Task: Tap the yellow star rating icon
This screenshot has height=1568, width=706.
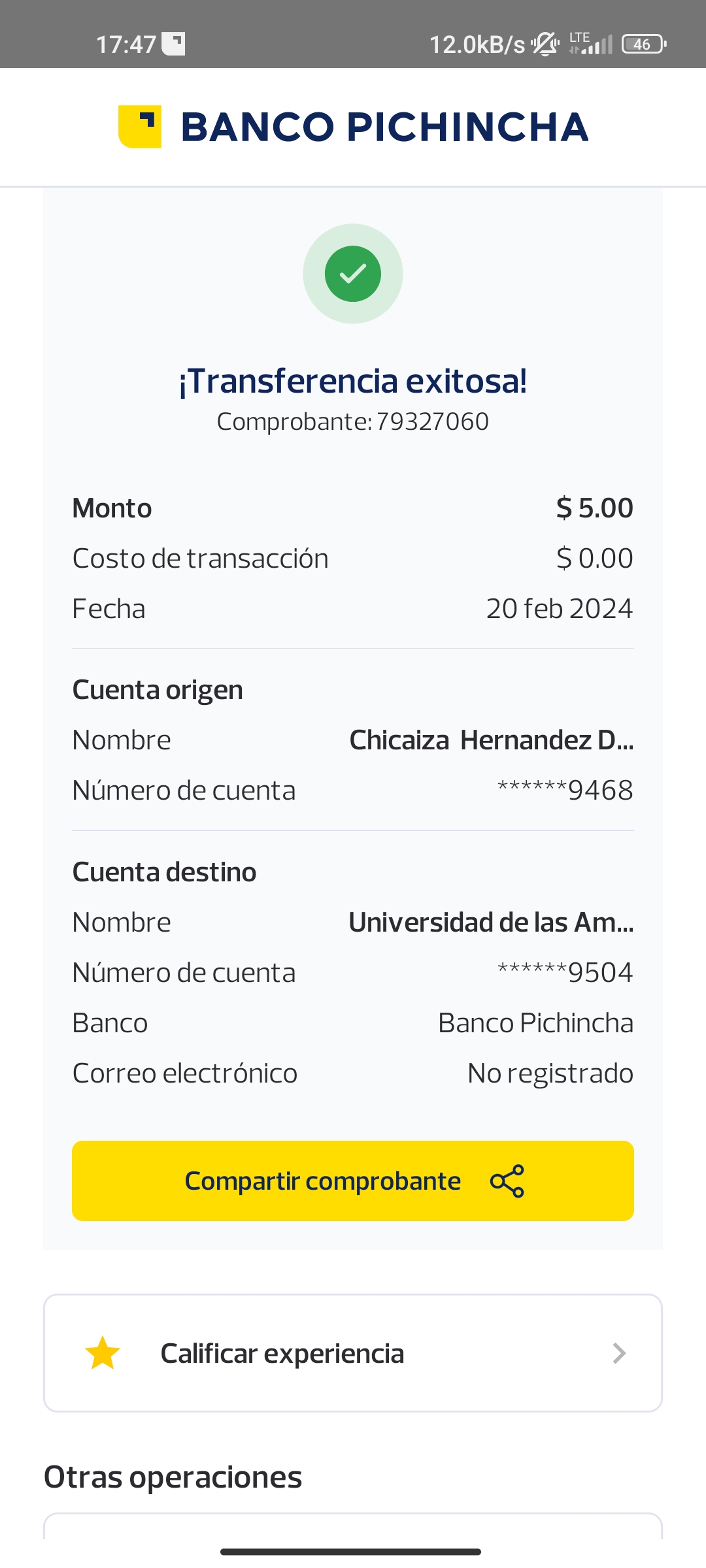Action: [103, 1353]
